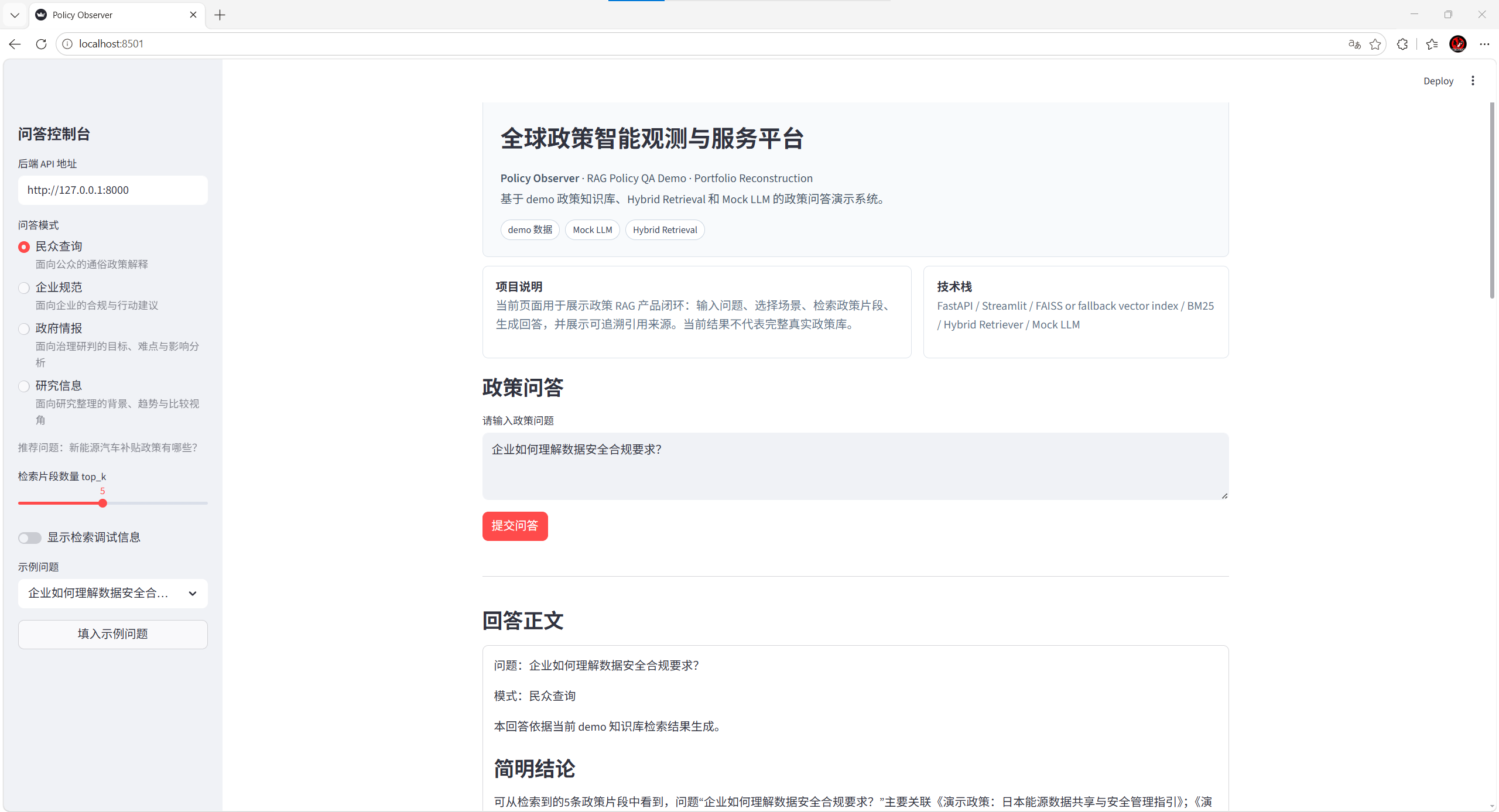Click the 政策问答 heading

click(x=522, y=388)
